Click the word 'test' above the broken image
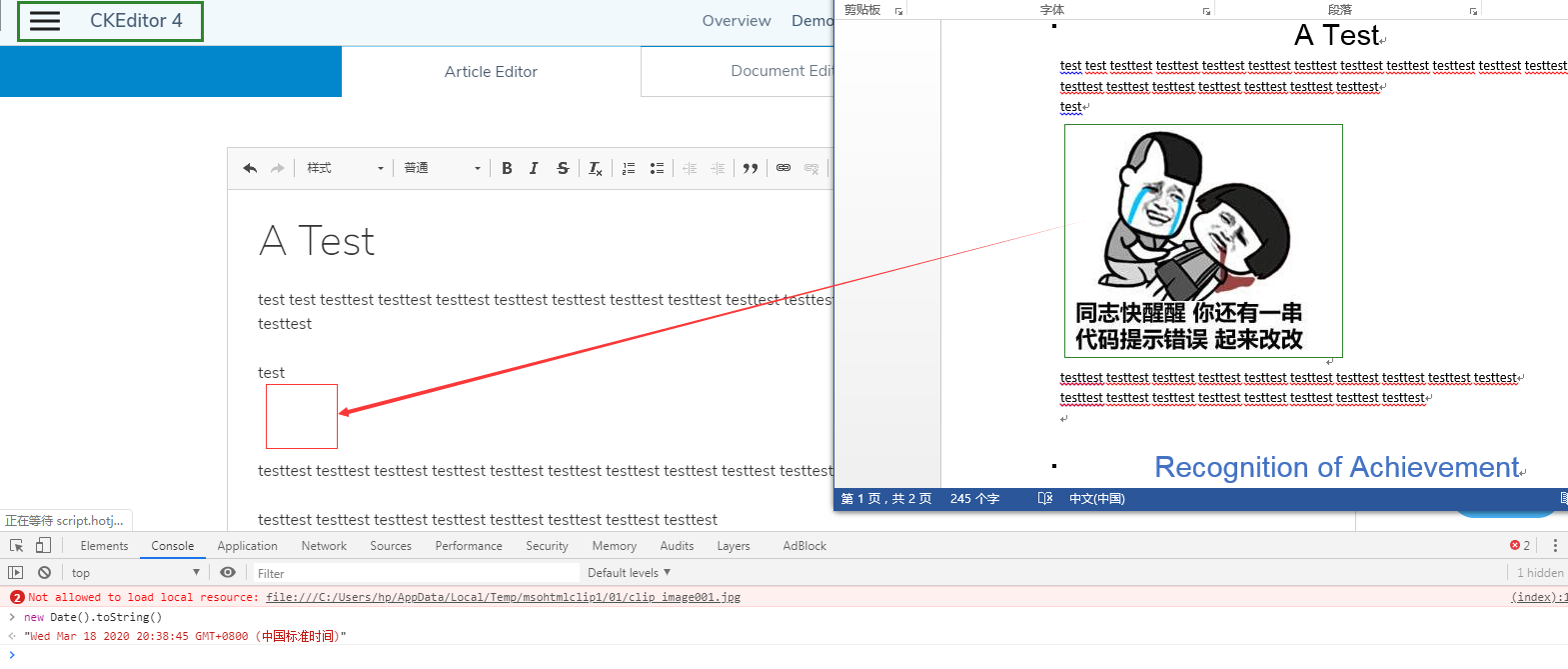Viewport: 1568px width, 669px height. 271,373
